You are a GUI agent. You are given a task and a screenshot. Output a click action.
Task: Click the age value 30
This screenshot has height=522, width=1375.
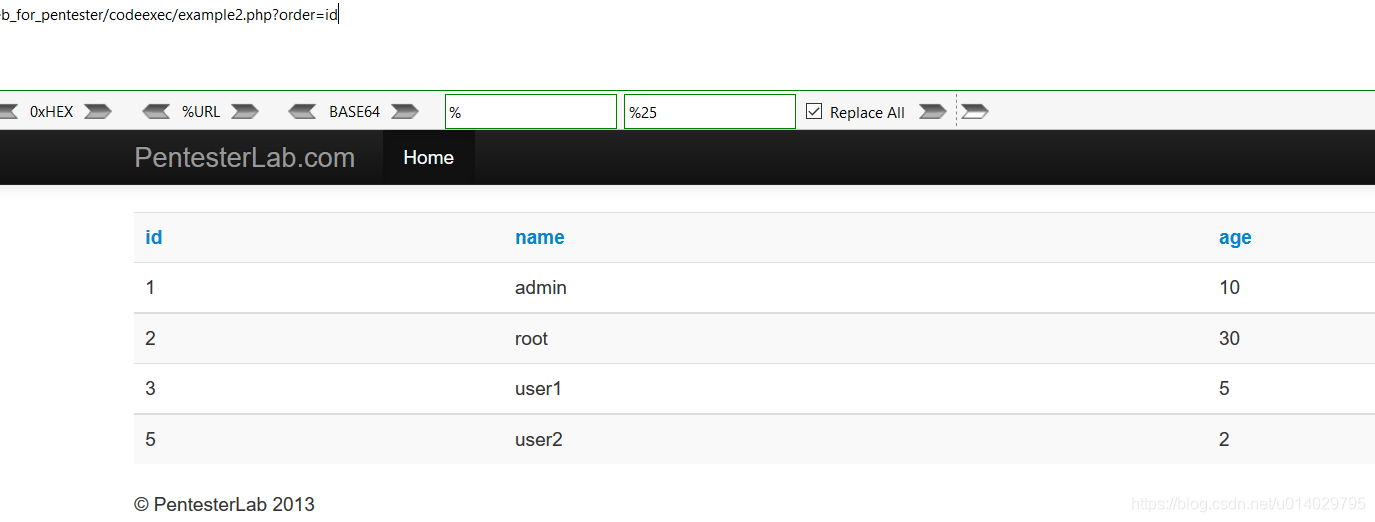coord(1229,338)
